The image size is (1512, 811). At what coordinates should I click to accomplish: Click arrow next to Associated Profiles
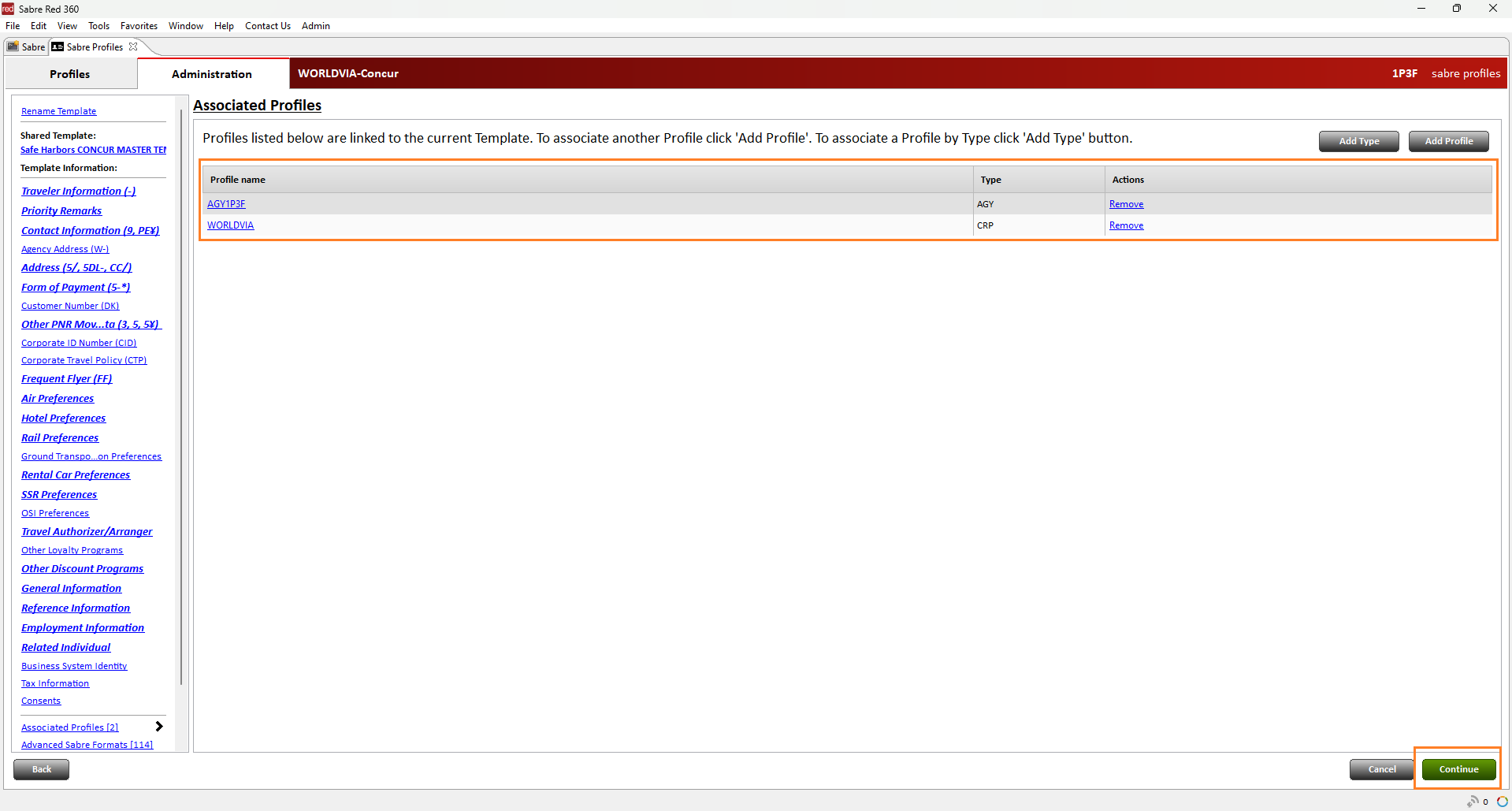(x=159, y=727)
